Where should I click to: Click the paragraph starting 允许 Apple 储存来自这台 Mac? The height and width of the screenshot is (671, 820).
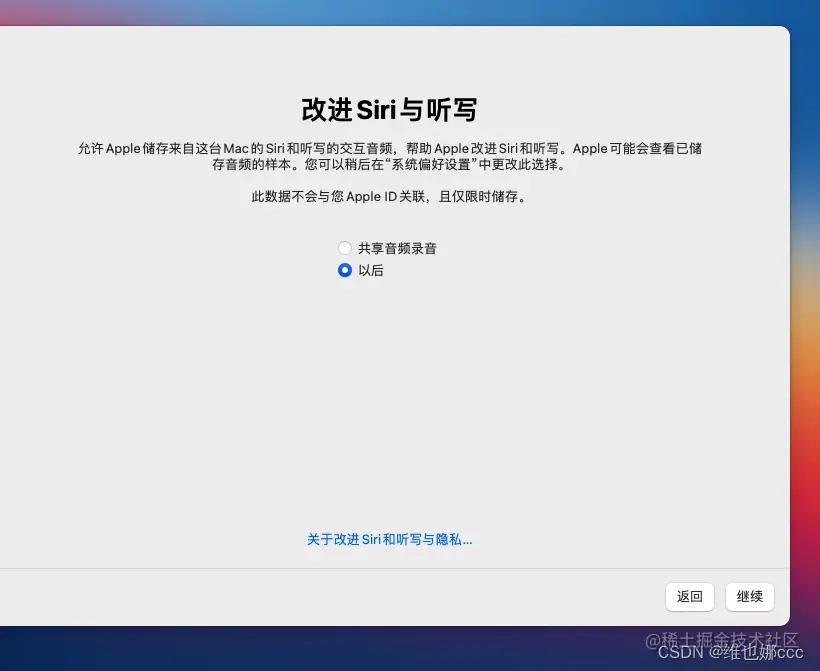click(x=390, y=156)
